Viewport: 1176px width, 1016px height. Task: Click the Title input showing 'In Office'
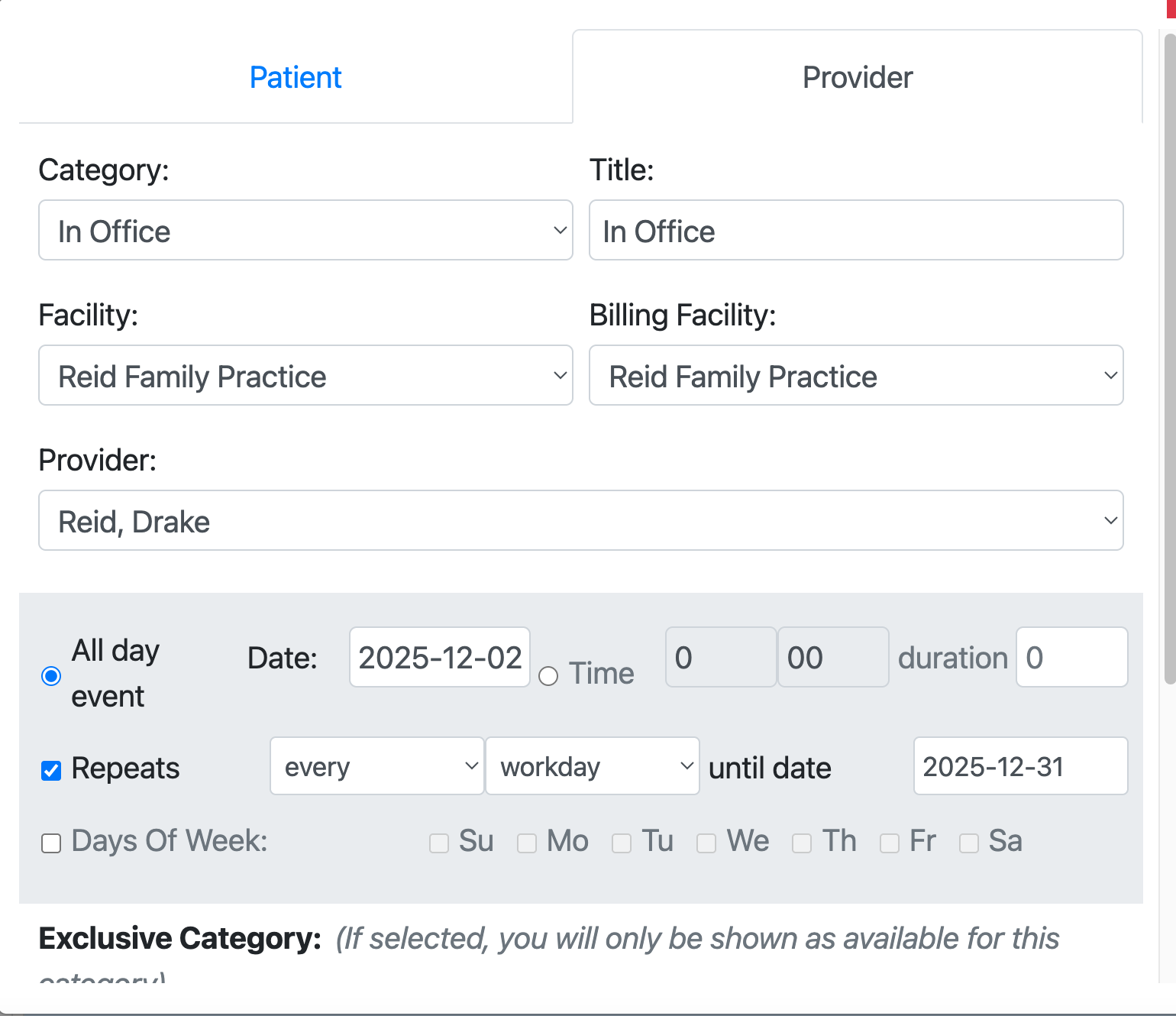pyautogui.click(x=855, y=230)
